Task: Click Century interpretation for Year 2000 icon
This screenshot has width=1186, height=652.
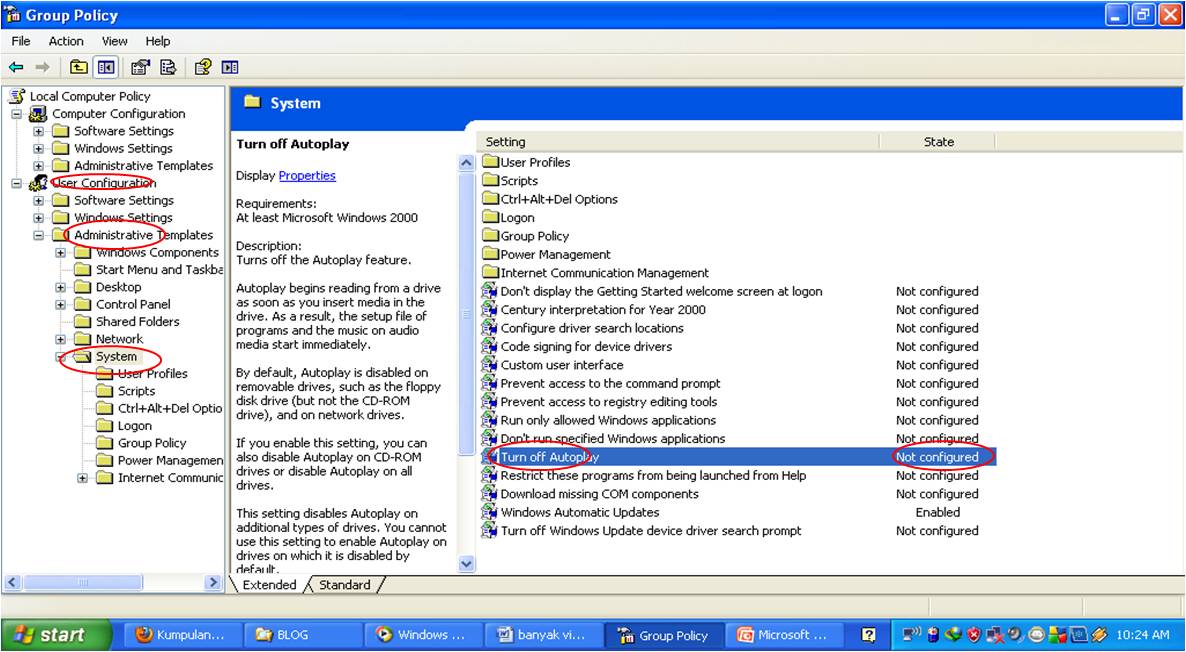Action: pyautogui.click(x=489, y=309)
